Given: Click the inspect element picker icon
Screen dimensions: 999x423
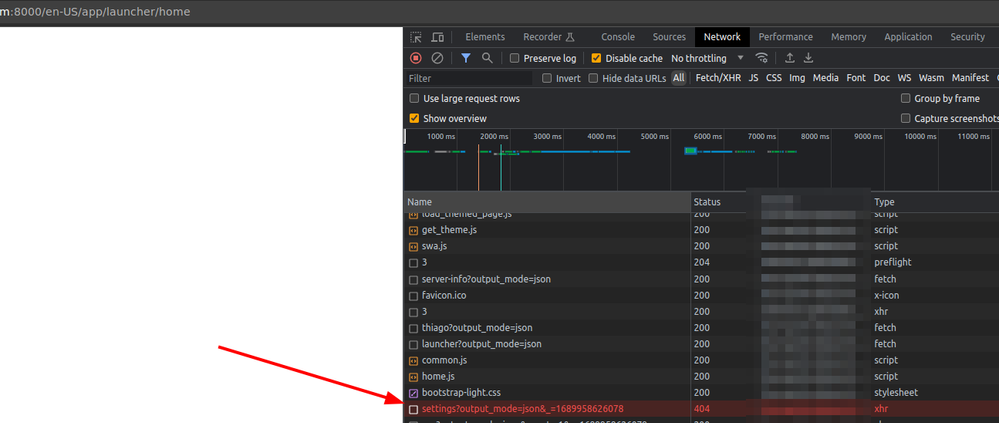Looking at the screenshot, I should 416,37.
